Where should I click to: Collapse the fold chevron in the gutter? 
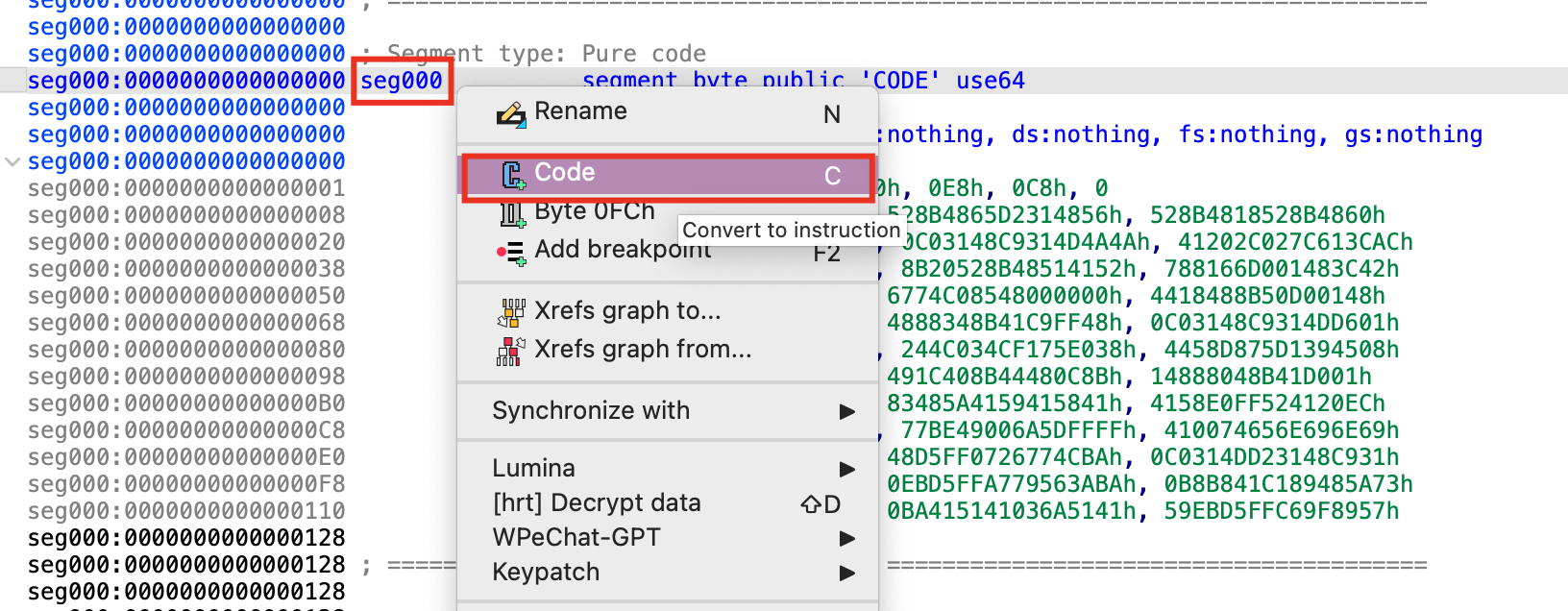click(12, 162)
